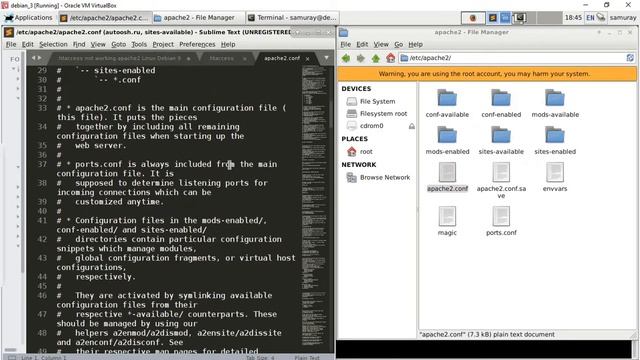
Task: Click Tab Size in Sublime status bar
Action: [260, 358]
